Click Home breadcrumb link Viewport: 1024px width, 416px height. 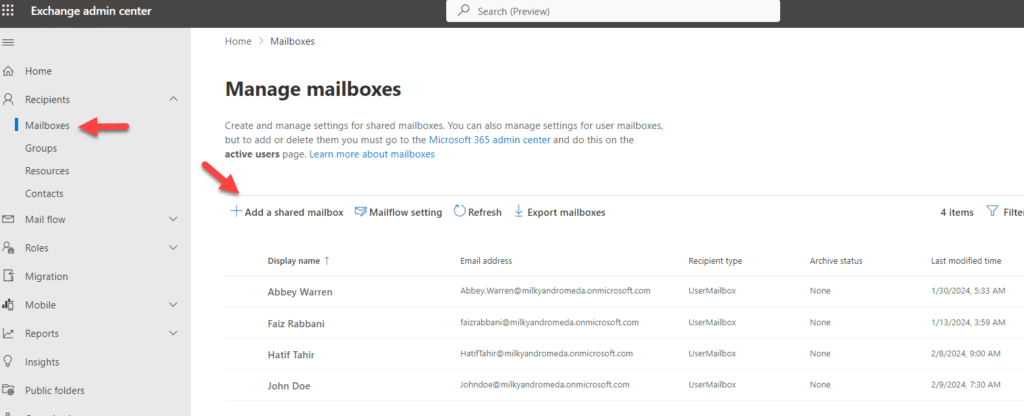pyautogui.click(x=238, y=41)
